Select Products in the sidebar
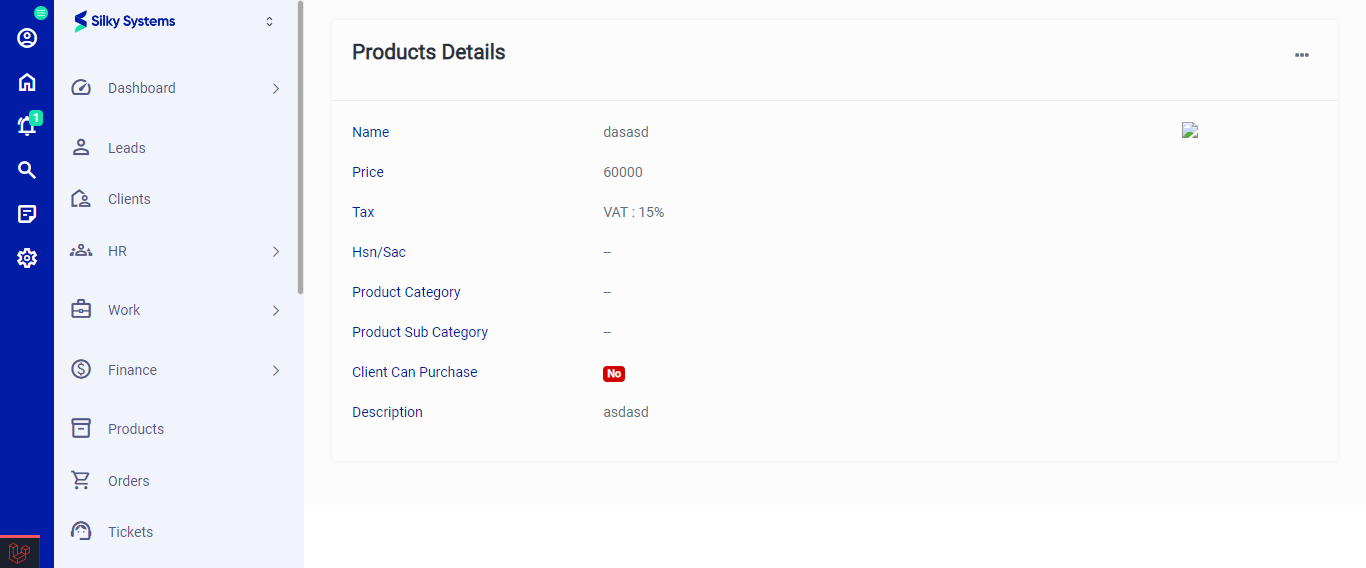This screenshot has height=568, width=1366. pyautogui.click(x=136, y=429)
